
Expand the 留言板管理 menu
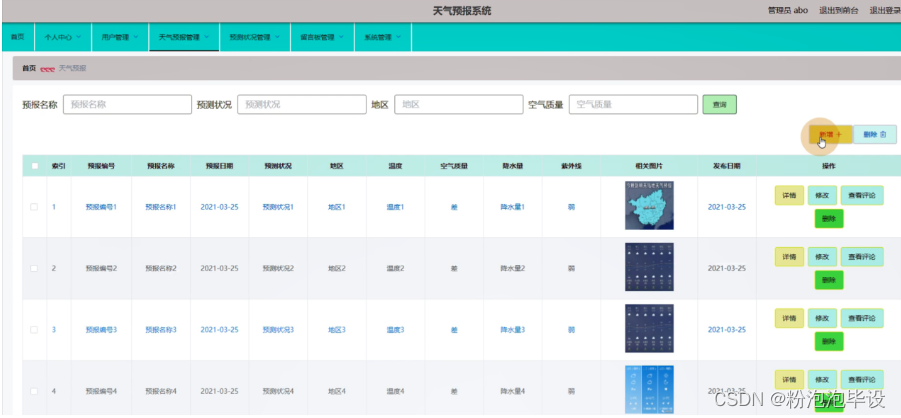pos(322,37)
